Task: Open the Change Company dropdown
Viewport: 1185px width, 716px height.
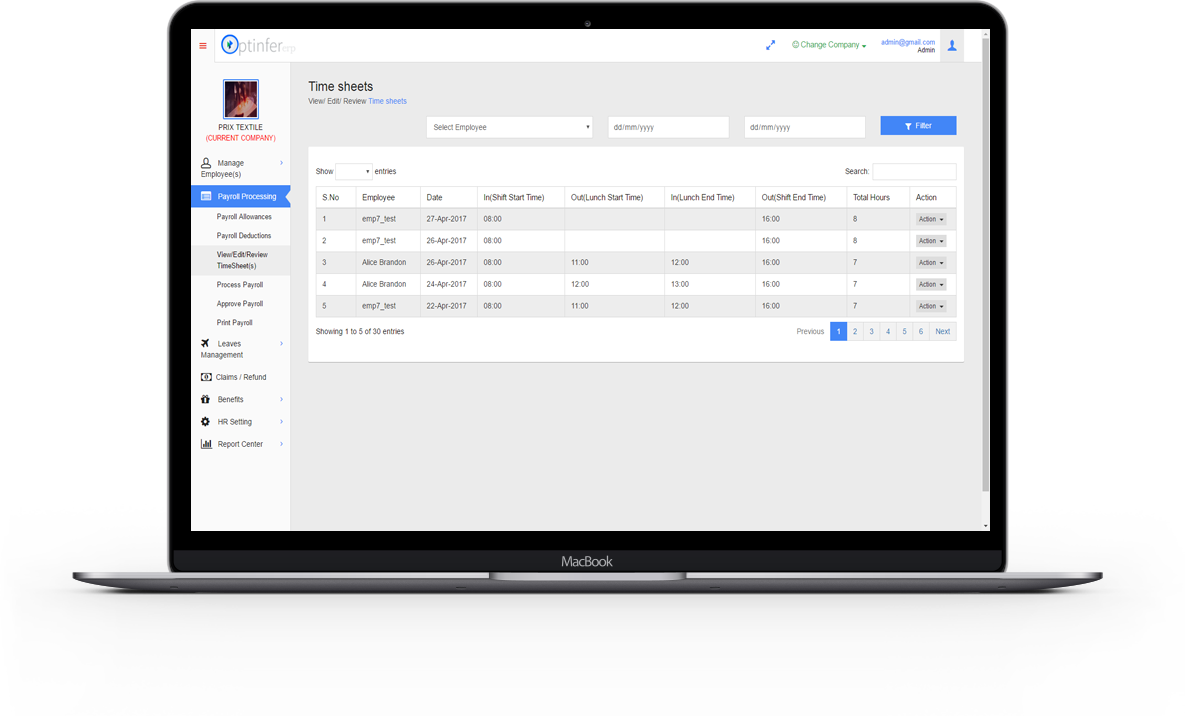Action: (829, 45)
